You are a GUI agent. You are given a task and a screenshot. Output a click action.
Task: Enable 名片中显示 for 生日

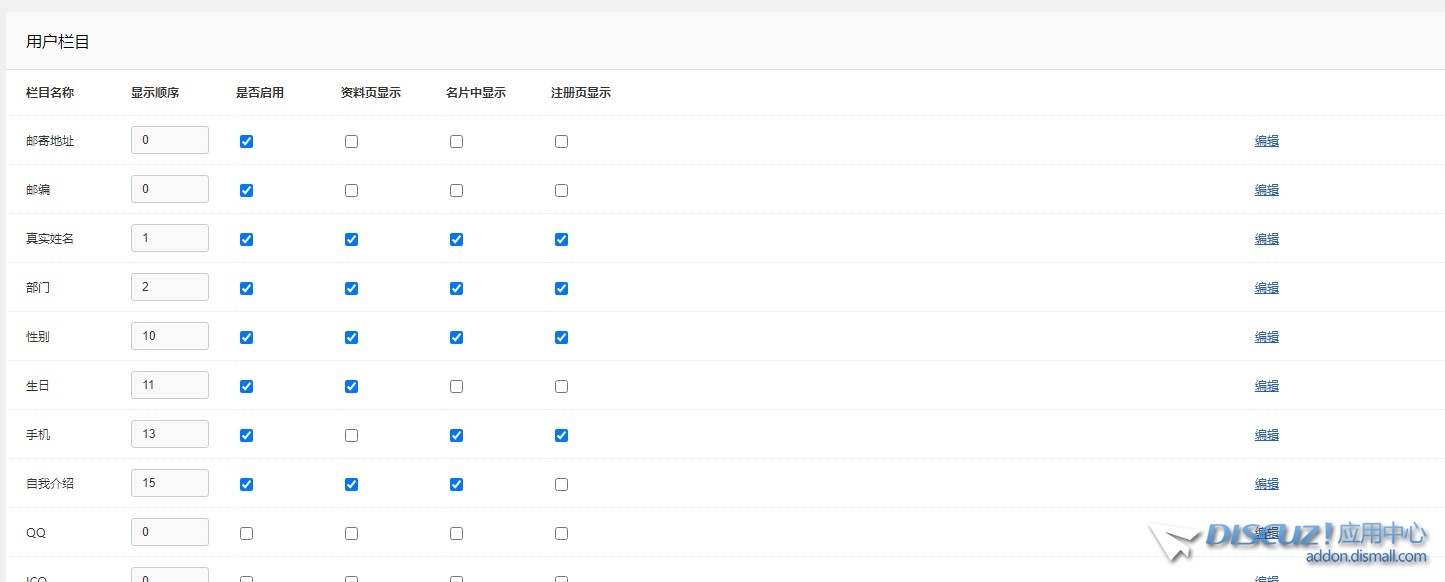click(456, 386)
